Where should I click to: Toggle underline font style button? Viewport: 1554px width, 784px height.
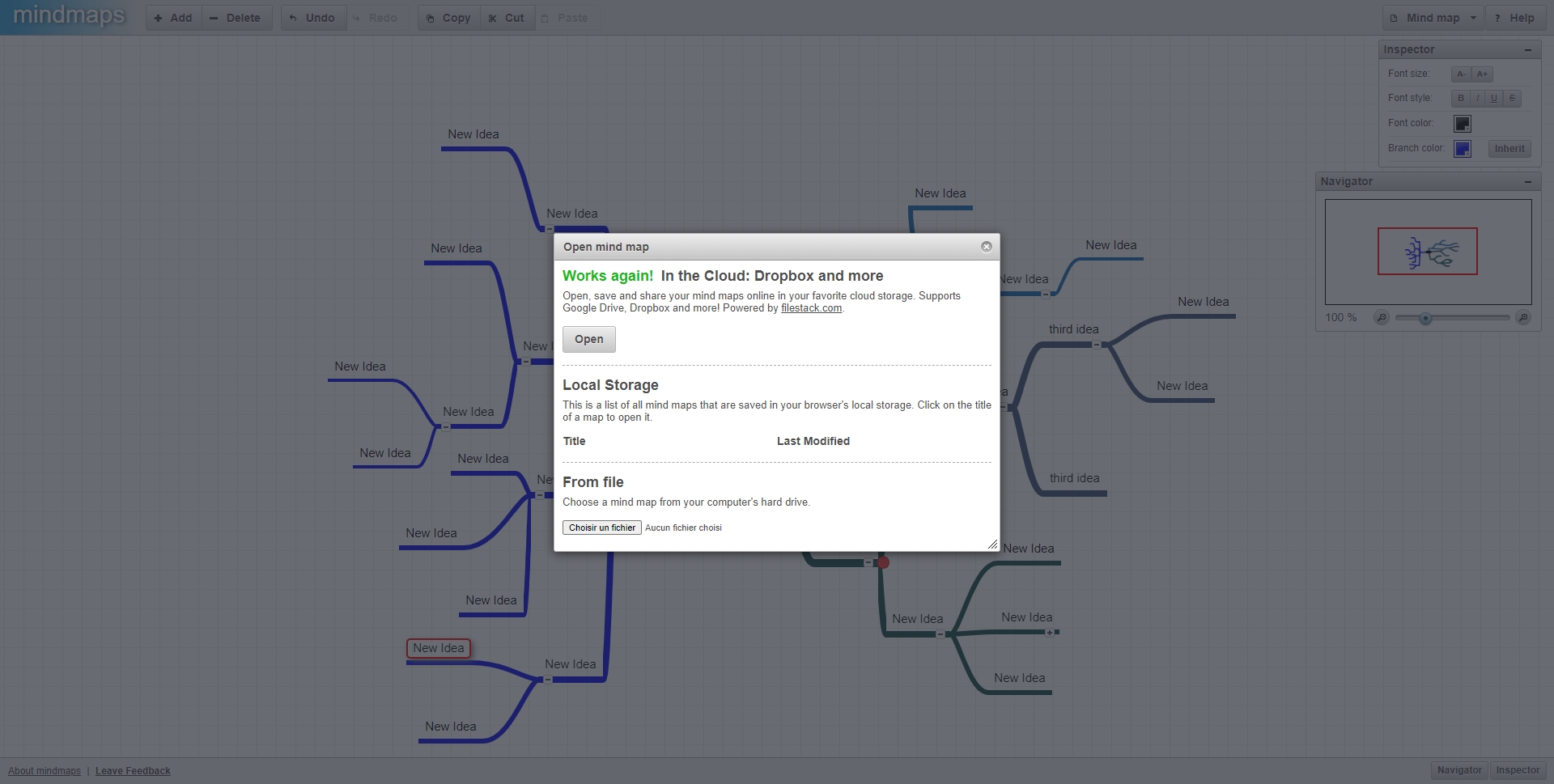(x=1494, y=98)
